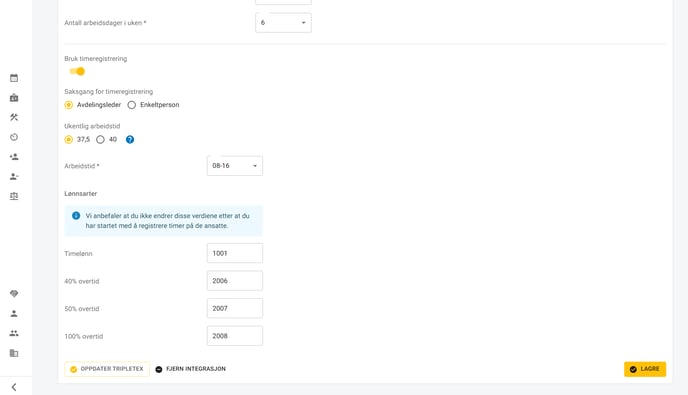Click the add person sidebar icon
The height and width of the screenshot is (395, 688).
[x=14, y=157]
